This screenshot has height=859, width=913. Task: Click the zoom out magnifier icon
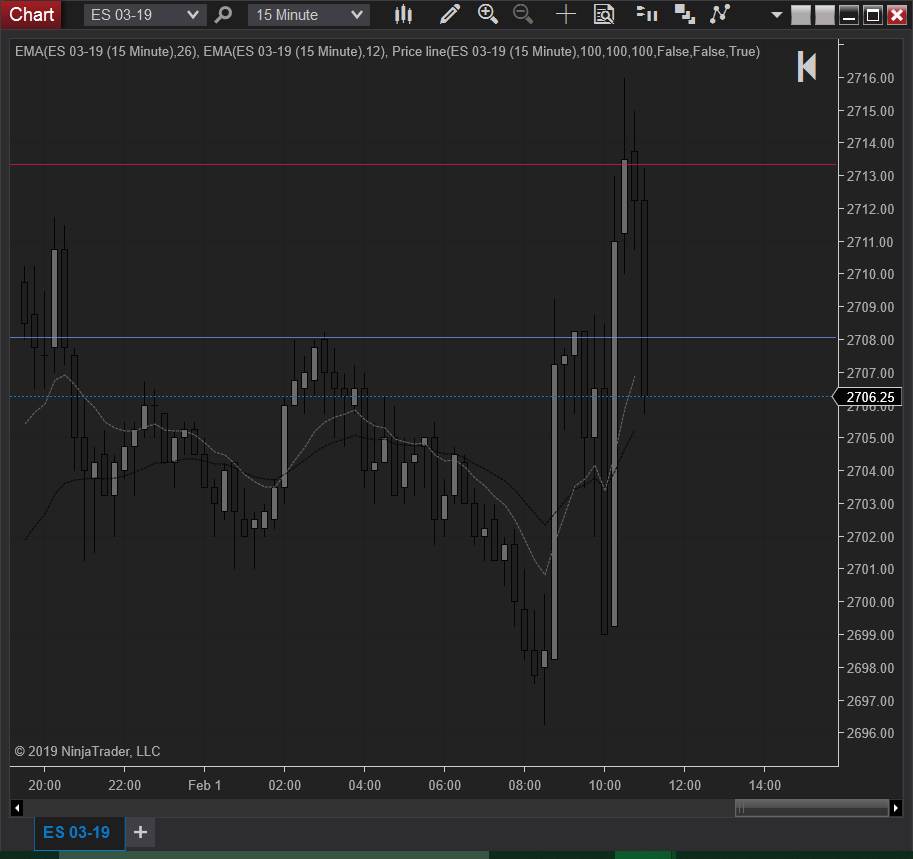(x=523, y=15)
